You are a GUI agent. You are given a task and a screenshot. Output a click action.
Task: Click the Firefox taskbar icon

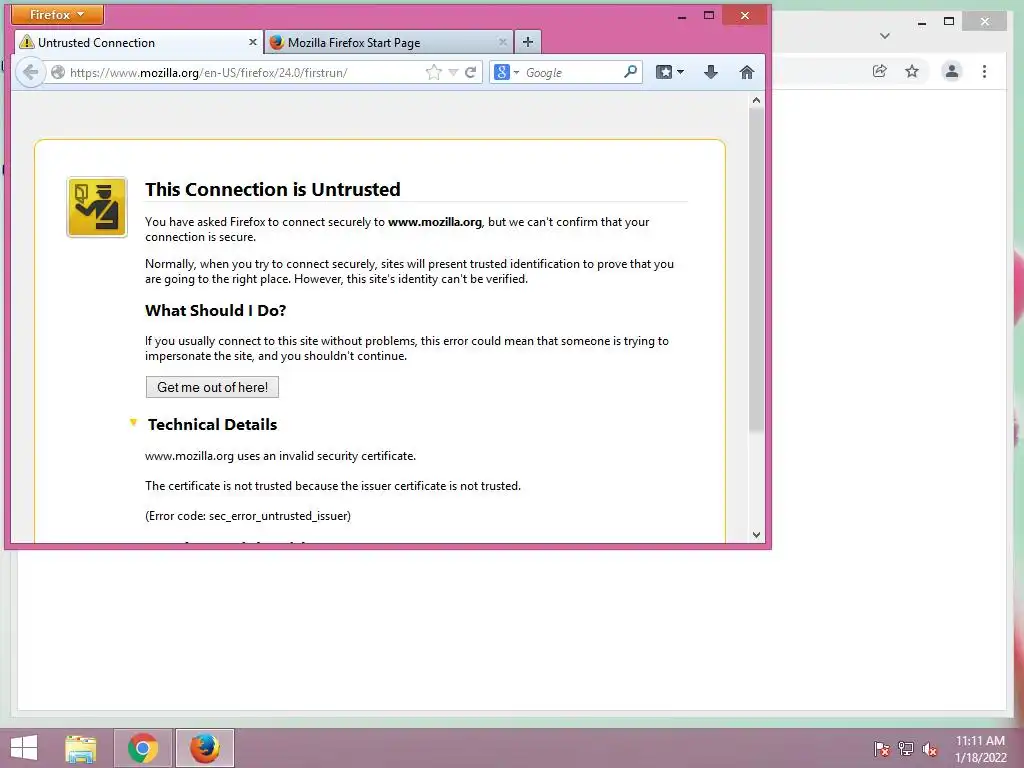pyautogui.click(x=205, y=748)
